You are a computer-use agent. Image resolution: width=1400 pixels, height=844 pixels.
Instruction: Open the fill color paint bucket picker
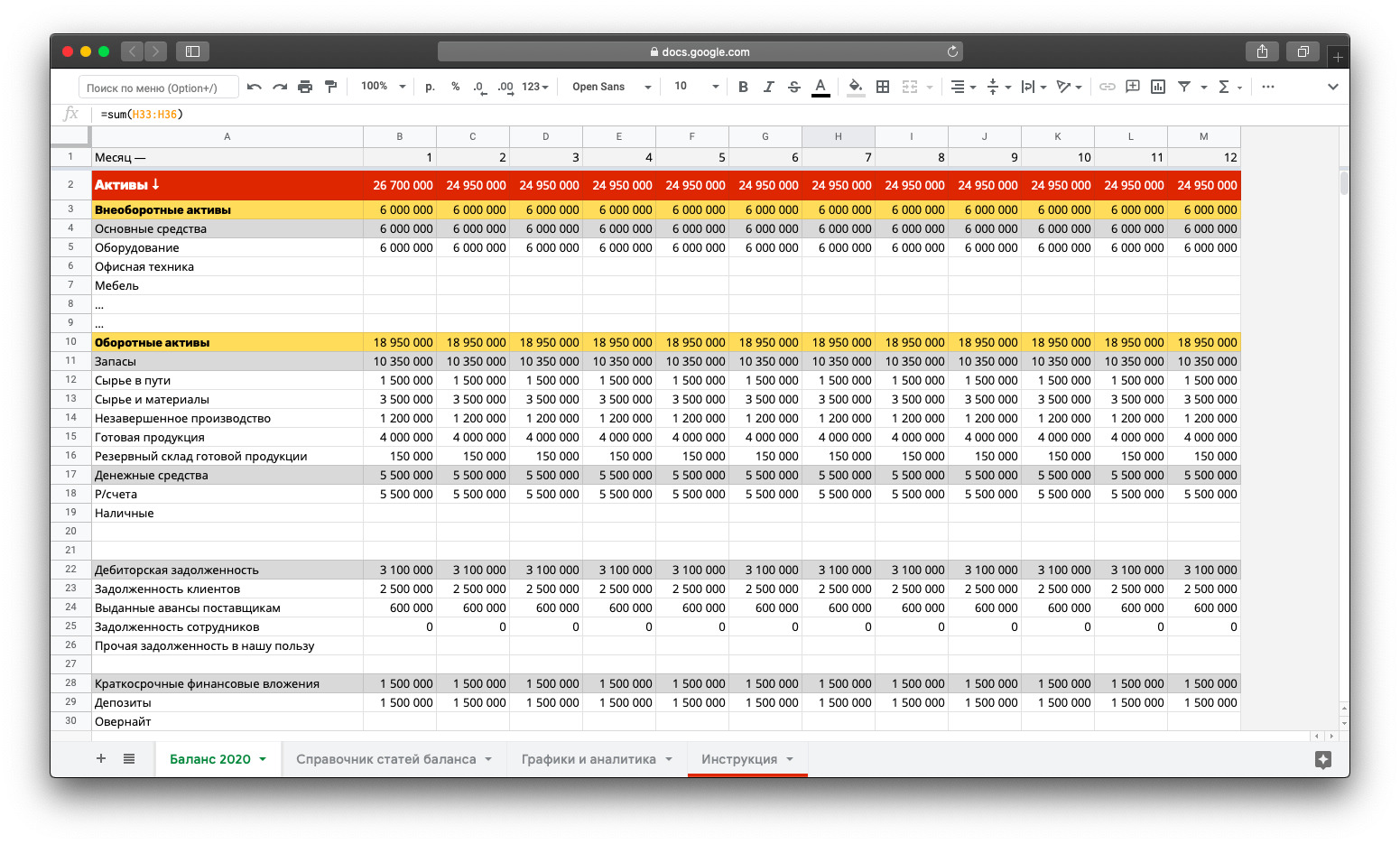point(855,87)
